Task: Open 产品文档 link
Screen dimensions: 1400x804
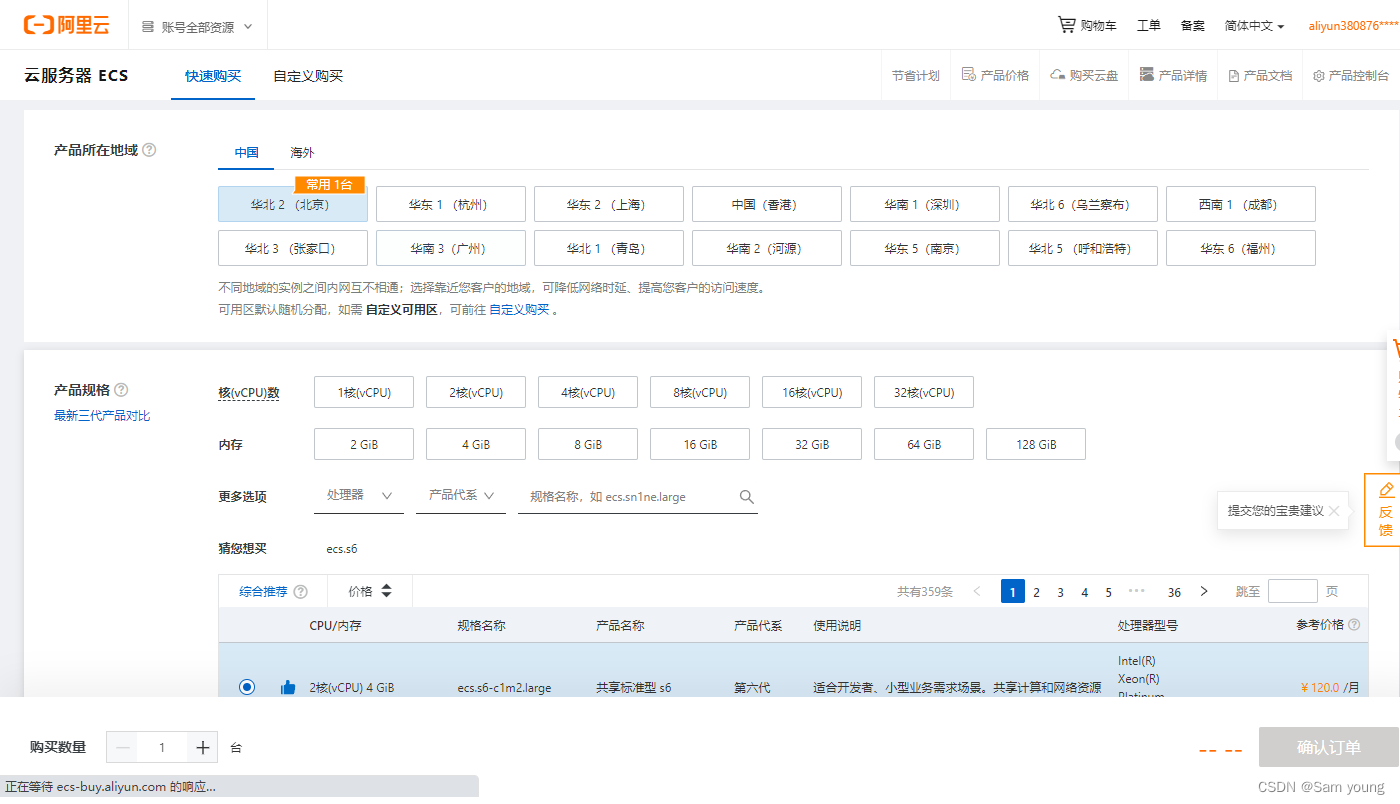Action: point(1260,76)
